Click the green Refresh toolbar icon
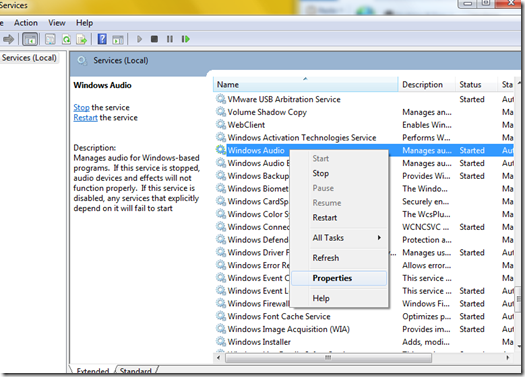The image size is (525, 377). point(66,40)
